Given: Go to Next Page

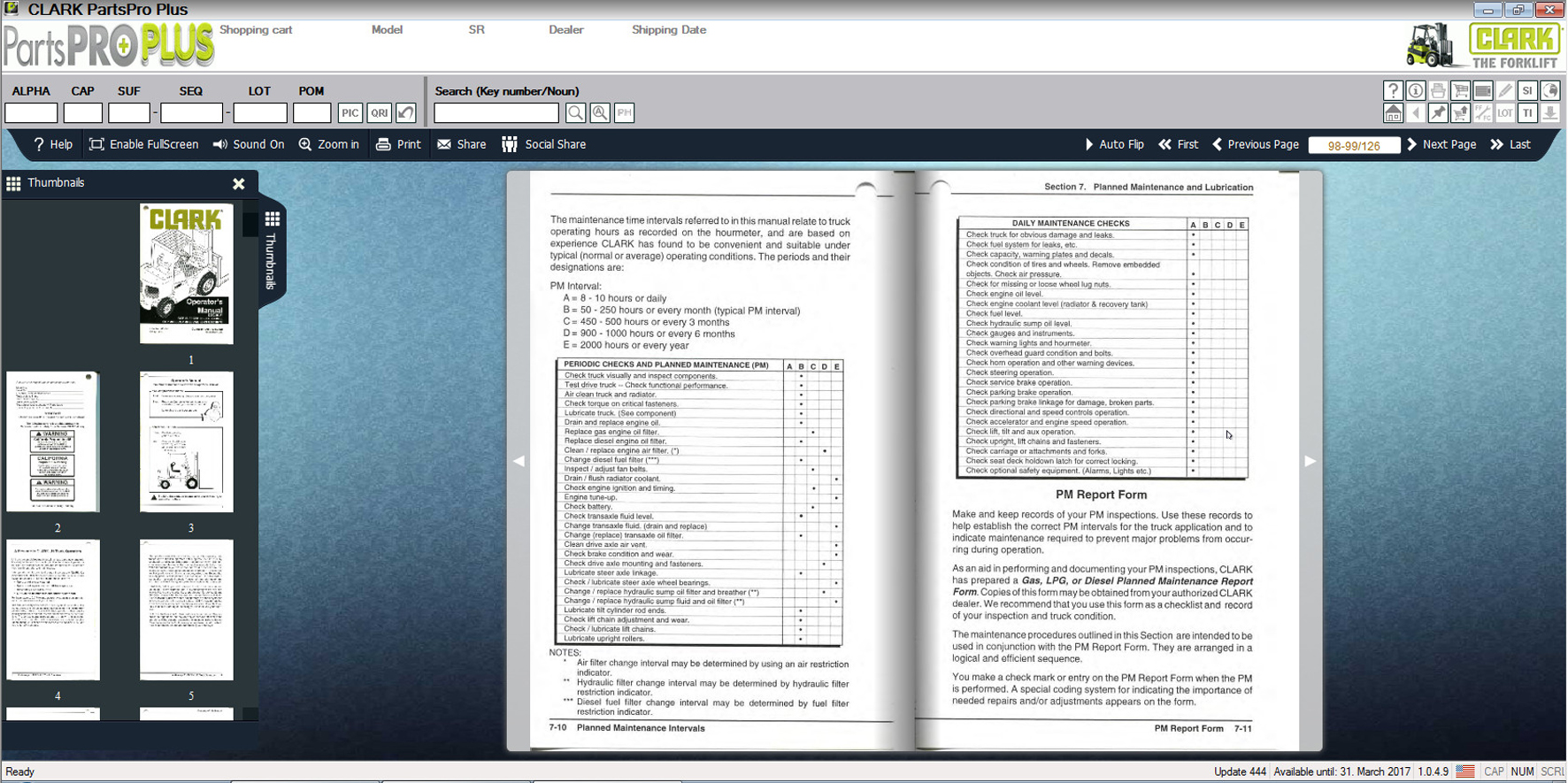Looking at the screenshot, I should [1441, 144].
